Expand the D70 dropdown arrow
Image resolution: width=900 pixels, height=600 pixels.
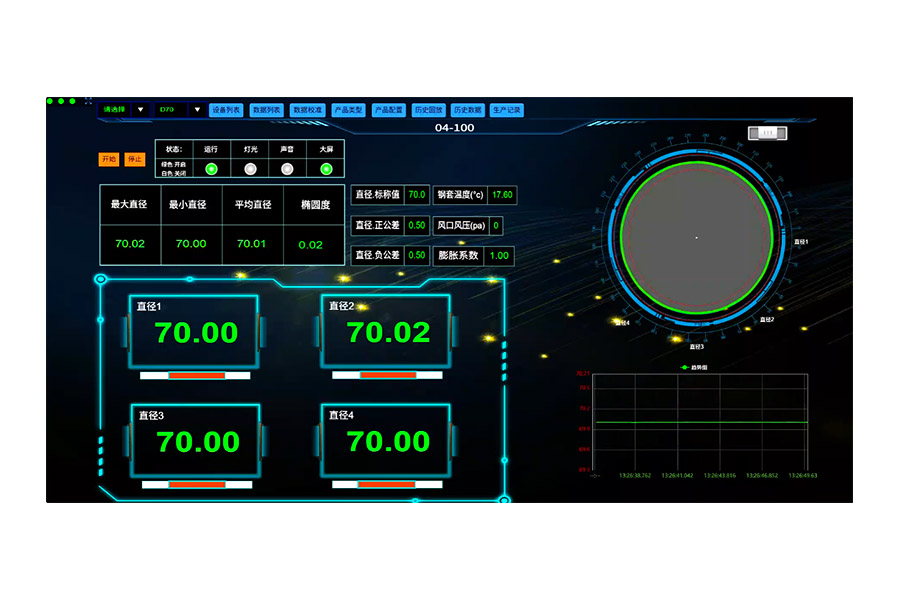point(197,110)
